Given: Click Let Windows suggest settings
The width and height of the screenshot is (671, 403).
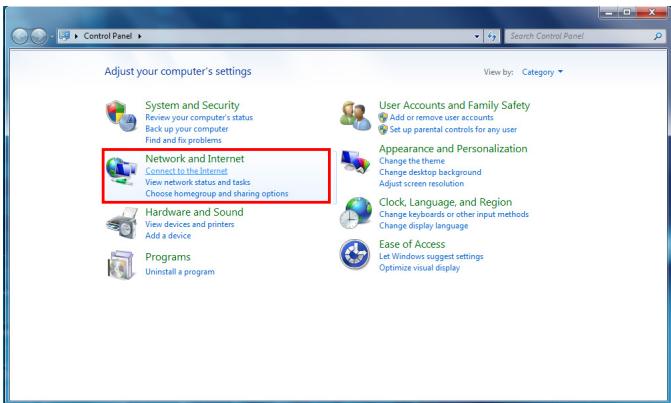Looking at the screenshot, I should point(431,257).
